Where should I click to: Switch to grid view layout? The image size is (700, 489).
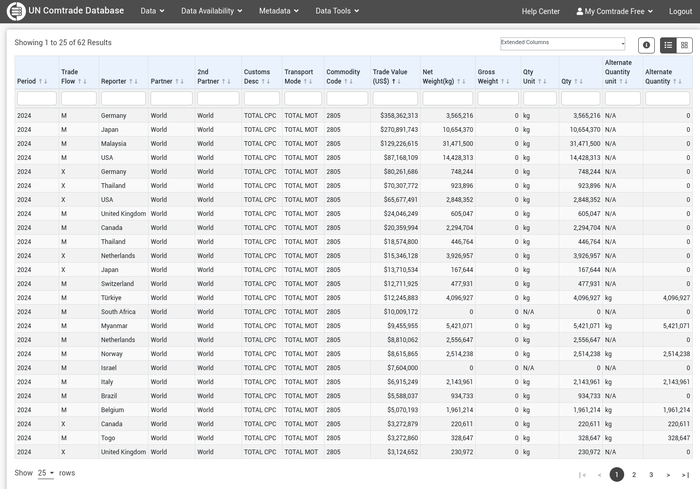684,45
